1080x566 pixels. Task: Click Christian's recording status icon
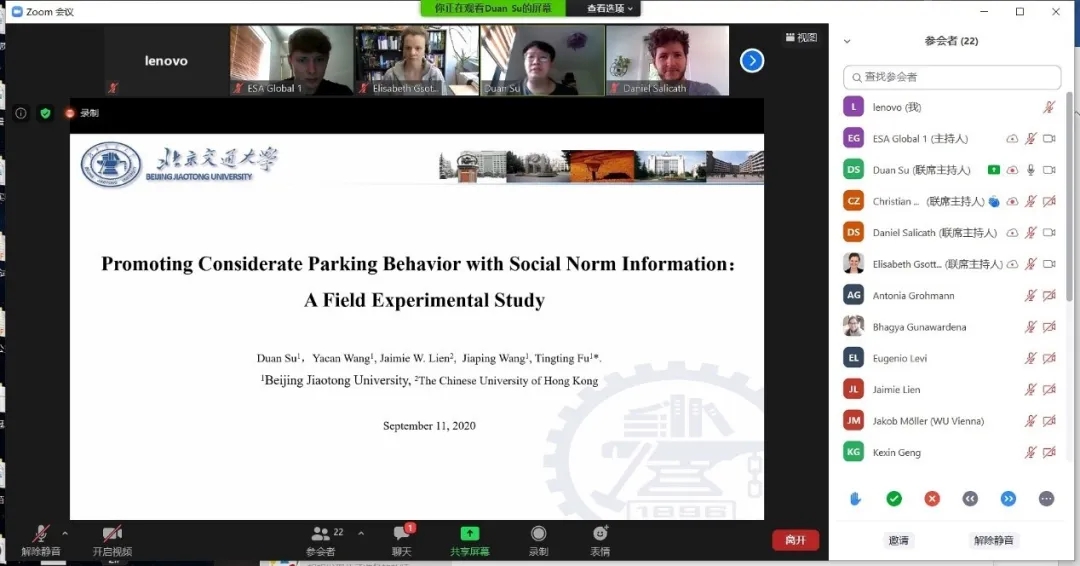click(1012, 201)
